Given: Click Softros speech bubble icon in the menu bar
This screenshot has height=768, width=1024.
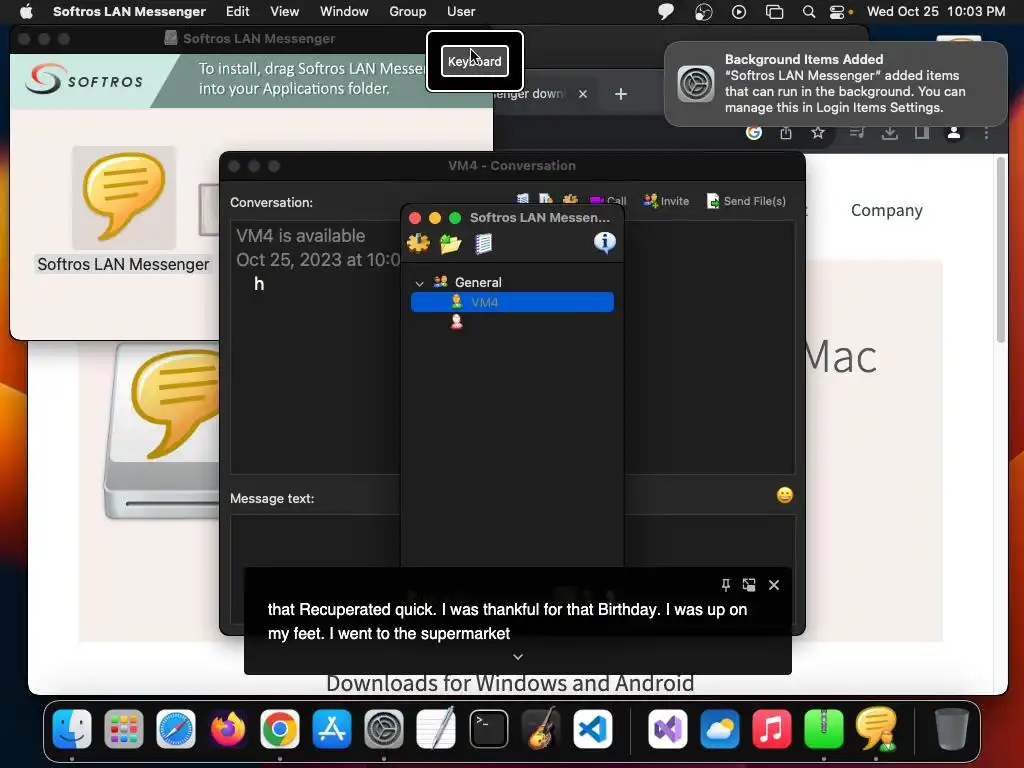Looking at the screenshot, I should (665, 11).
